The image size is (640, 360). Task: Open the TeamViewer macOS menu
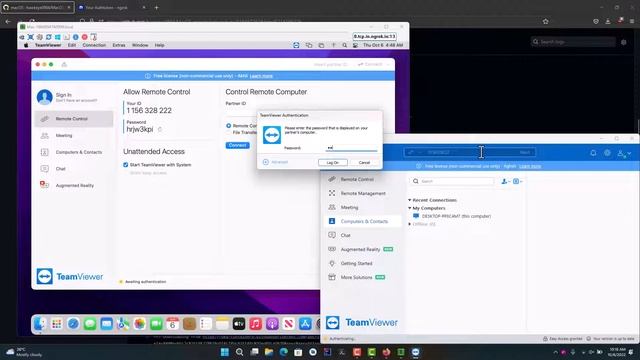[48, 45]
